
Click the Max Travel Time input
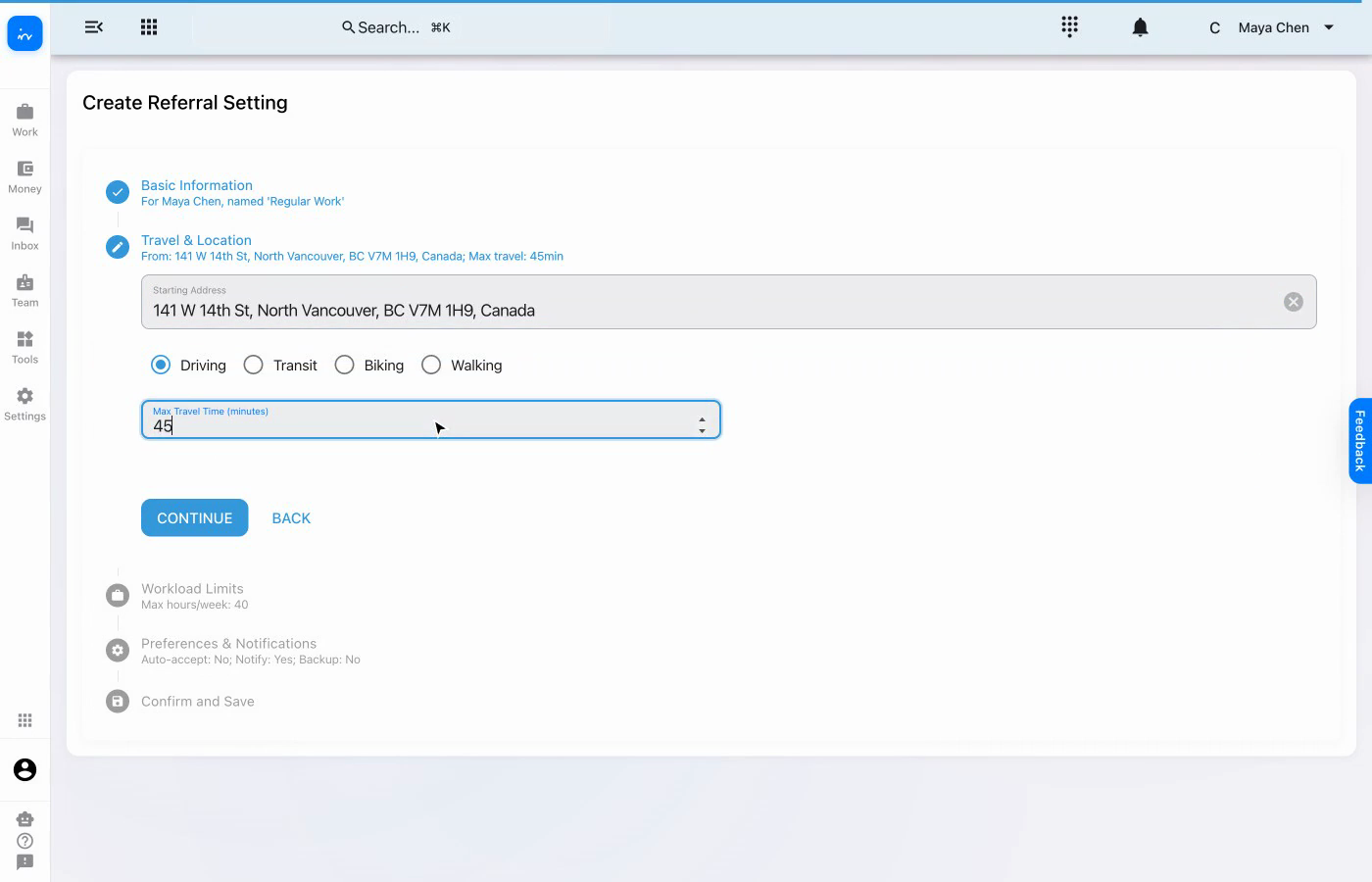pyautogui.click(x=431, y=419)
